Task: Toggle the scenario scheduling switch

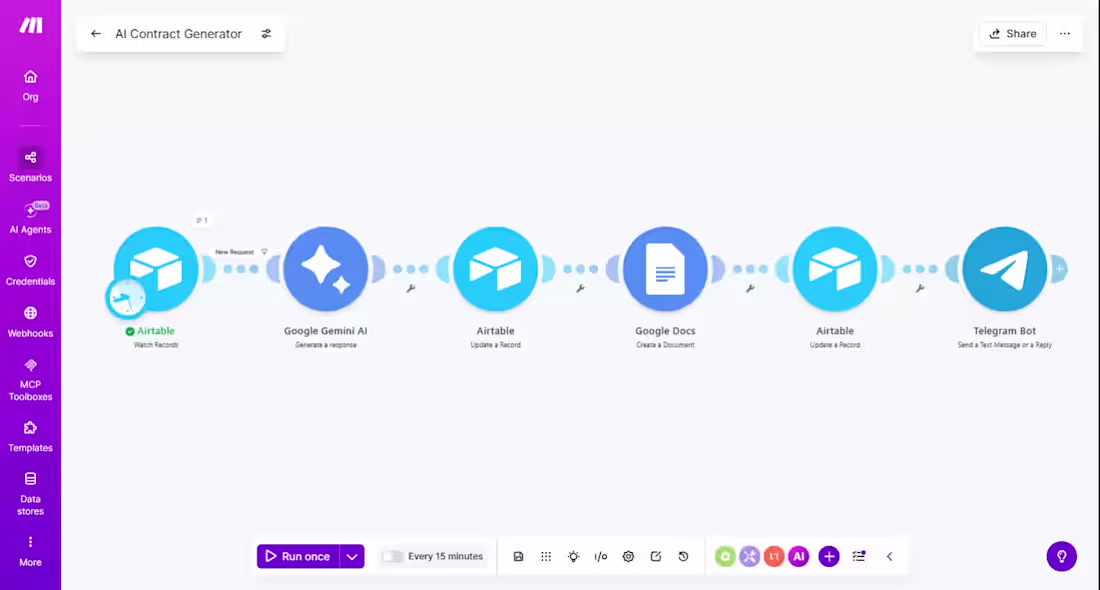Action: [x=392, y=556]
